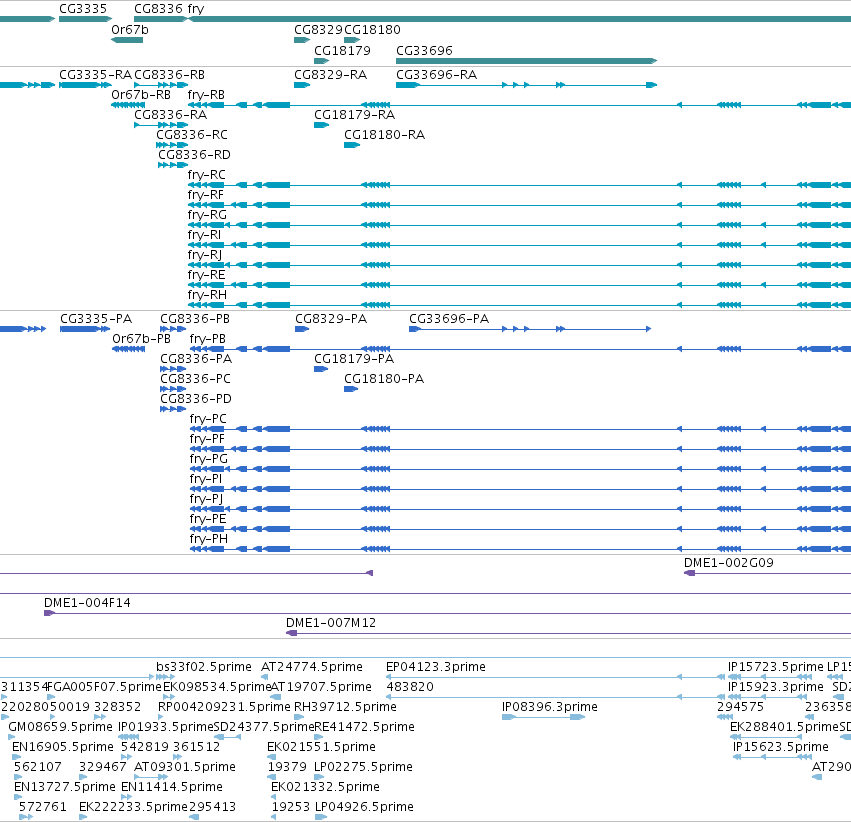
Task: Click the fry-PE protein label
Action: 208,519
